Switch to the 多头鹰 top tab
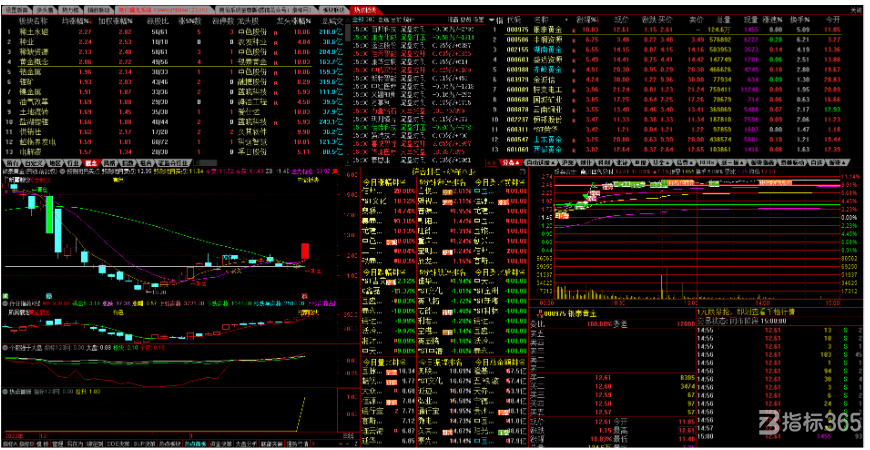 pos(43,10)
